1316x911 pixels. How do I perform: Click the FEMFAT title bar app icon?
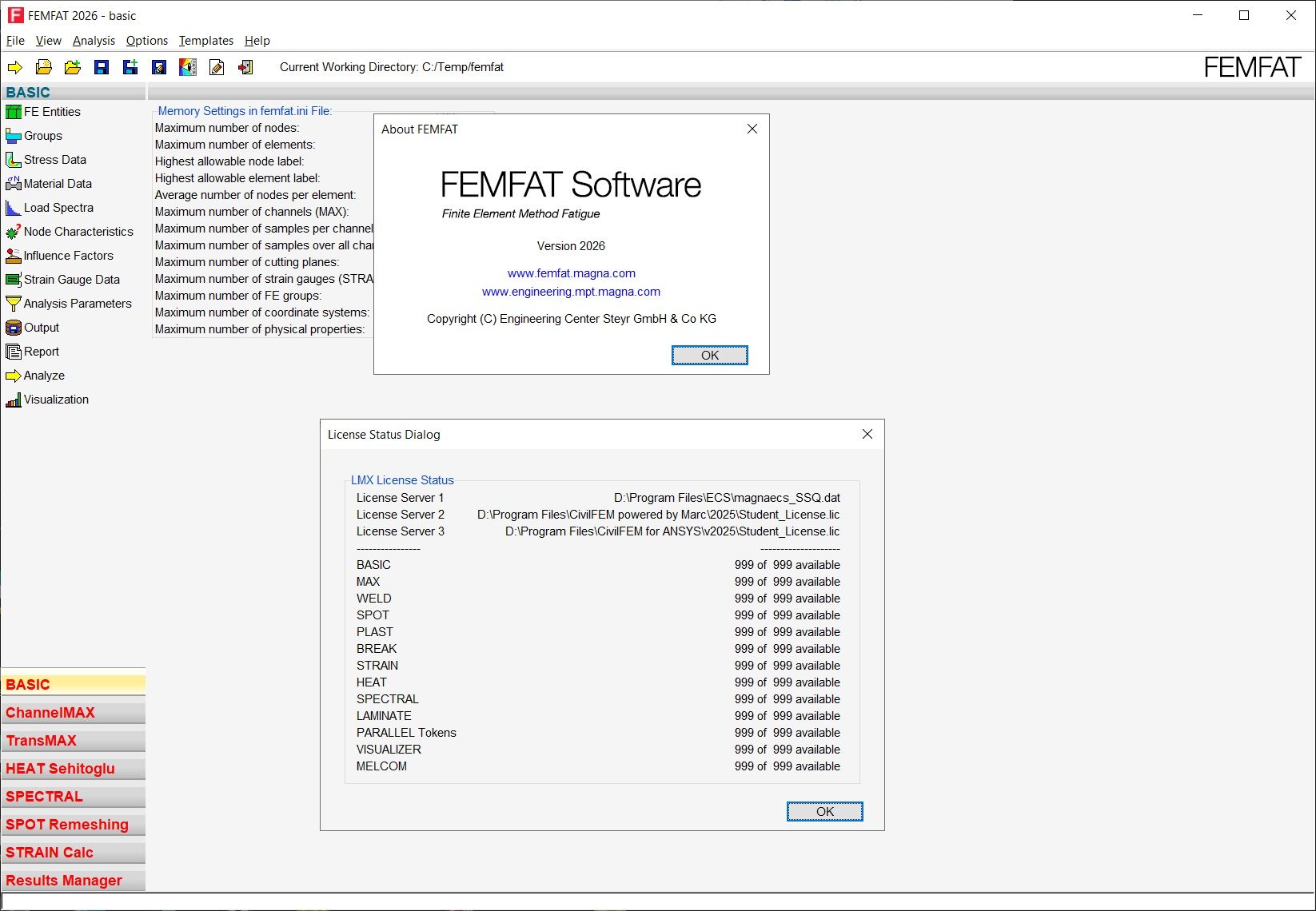pos(15,15)
